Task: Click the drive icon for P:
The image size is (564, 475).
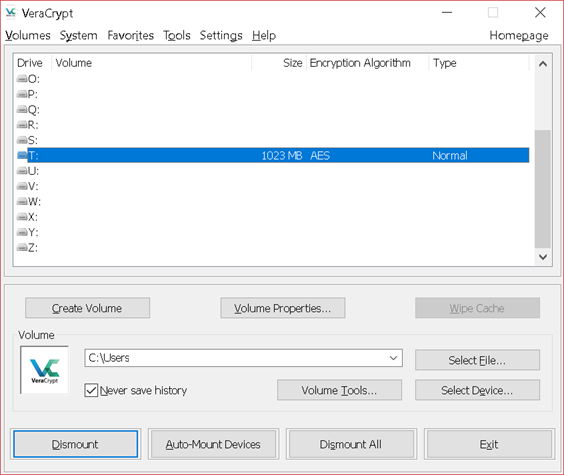Action: (x=22, y=94)
